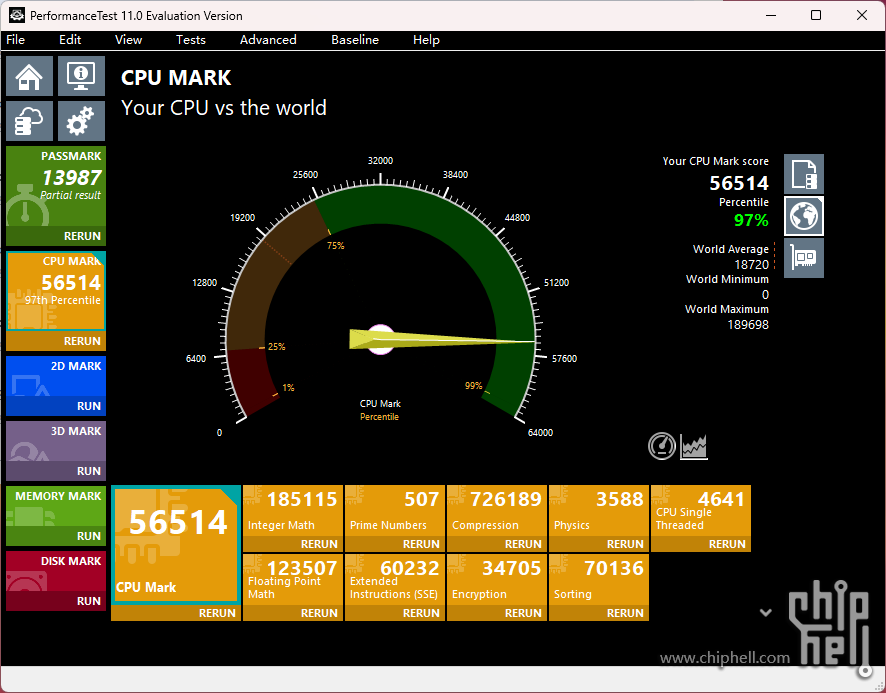Select the CPU Single Threaded 4641 tile
This screenshot has width=886, height=693.
click(701, 511)
